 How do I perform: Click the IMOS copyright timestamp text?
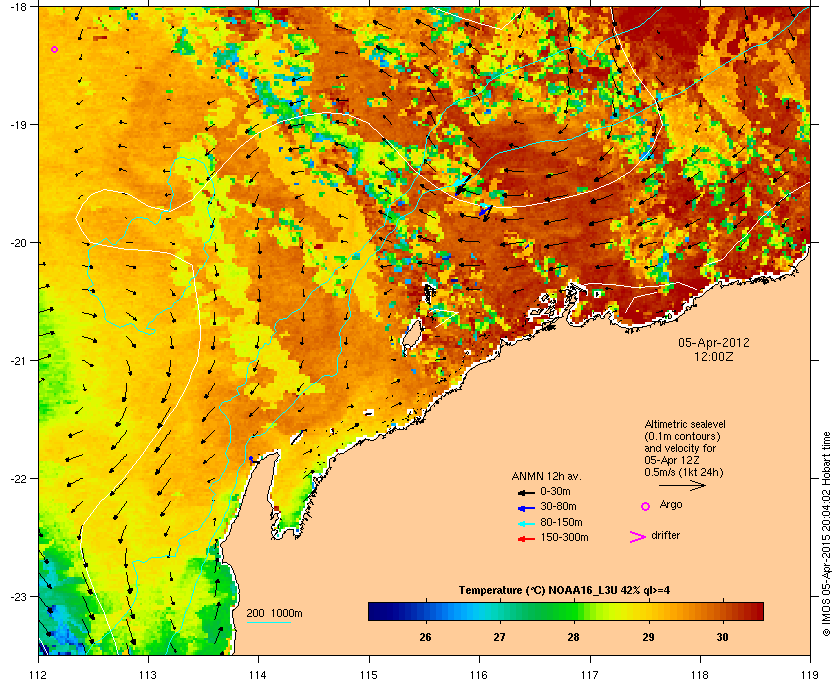tap(826, 535)
